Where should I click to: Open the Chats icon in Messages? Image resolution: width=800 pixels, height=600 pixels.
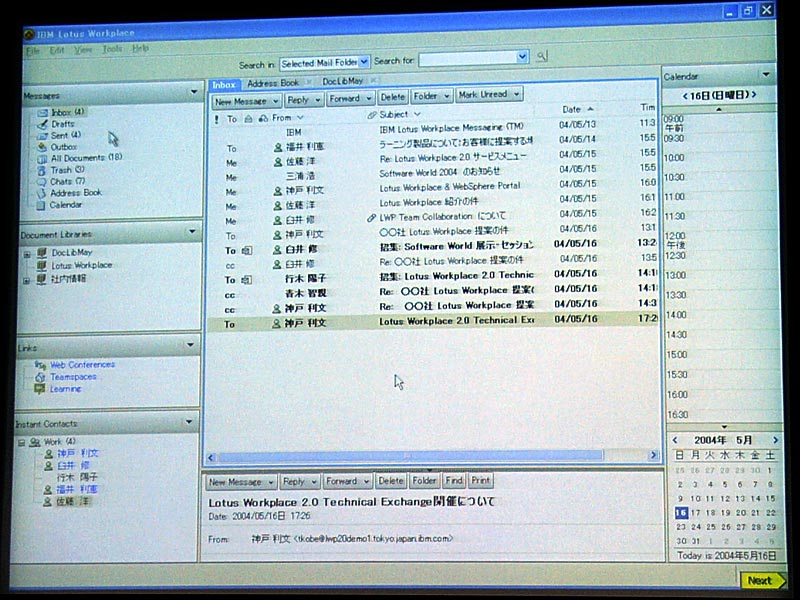[41, 182]
